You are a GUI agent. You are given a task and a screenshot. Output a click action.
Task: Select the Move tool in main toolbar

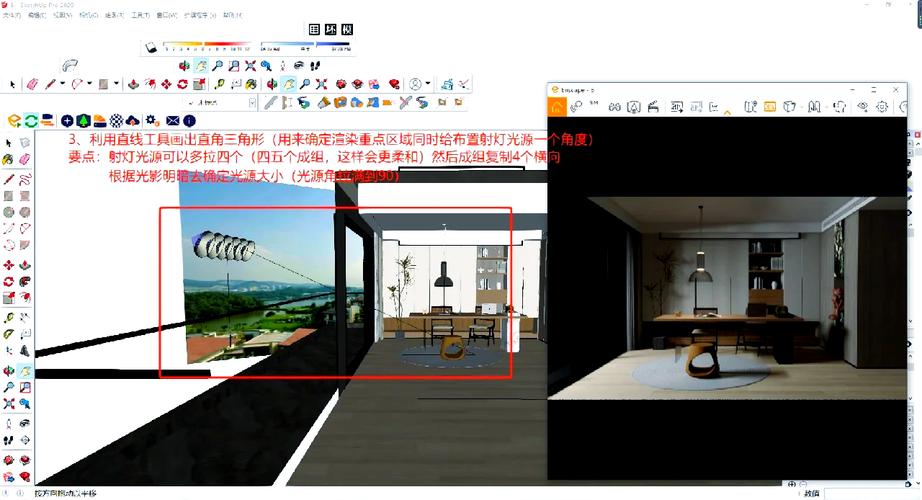point(166,85)
